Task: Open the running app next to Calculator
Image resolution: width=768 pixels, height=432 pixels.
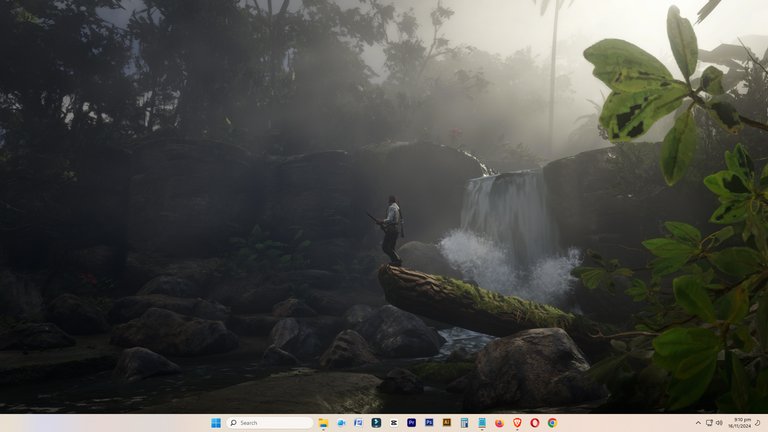Action: (482, 423)
